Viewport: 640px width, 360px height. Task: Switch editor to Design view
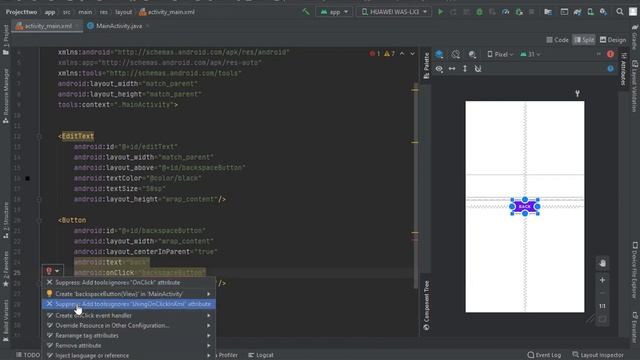point(613,40)
